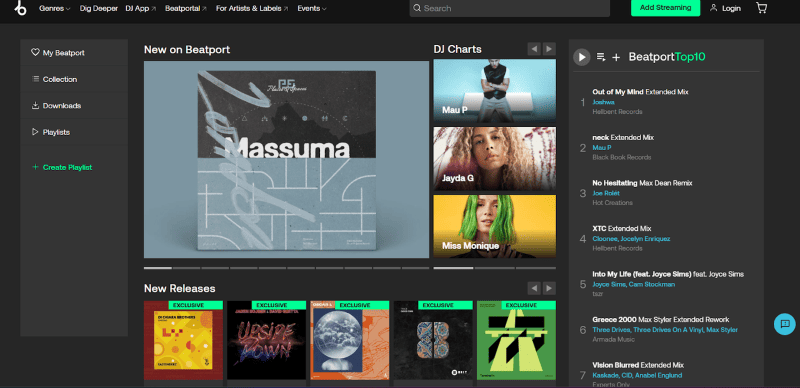Image resolution: width=800 pixels, height=388 pixels.
Task: Click the Login user icon
Action: point(713,8)
